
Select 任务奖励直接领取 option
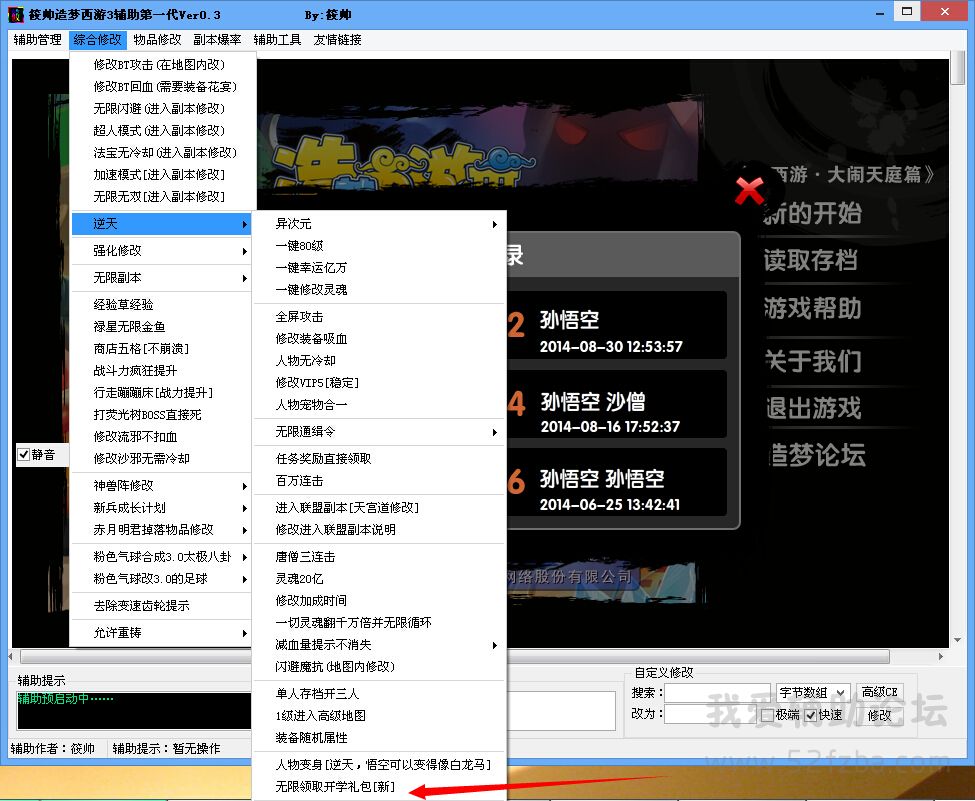click(x=379, y=459)
